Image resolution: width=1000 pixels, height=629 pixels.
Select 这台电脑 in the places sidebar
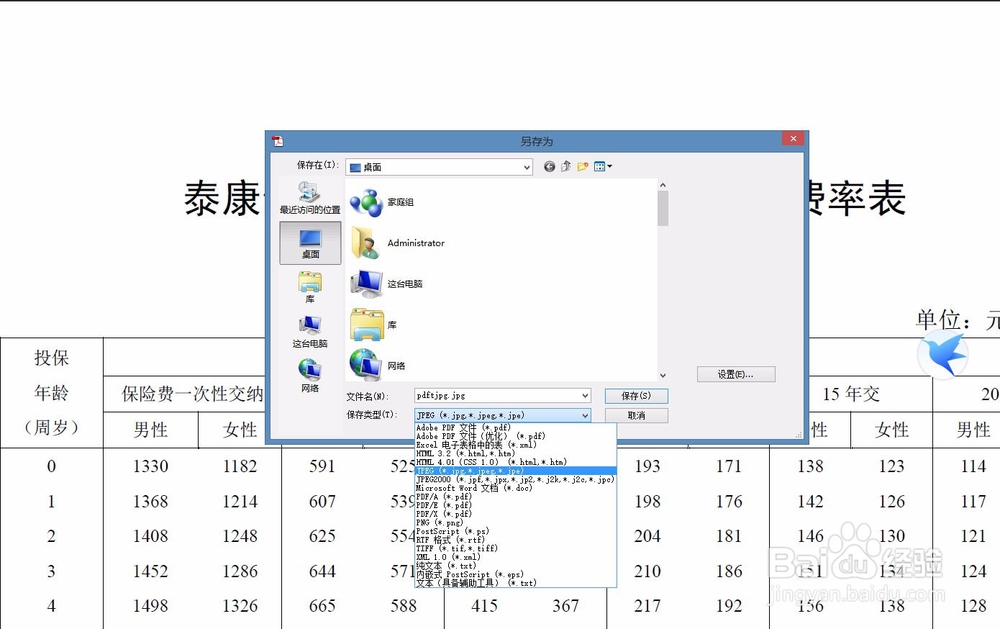[x=310, y=332]
